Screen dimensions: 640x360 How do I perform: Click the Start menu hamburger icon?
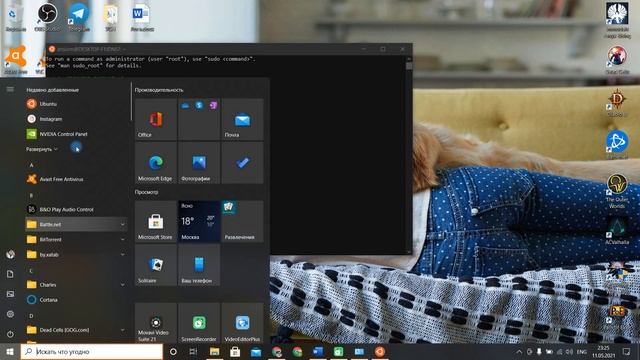click(10, 89)
